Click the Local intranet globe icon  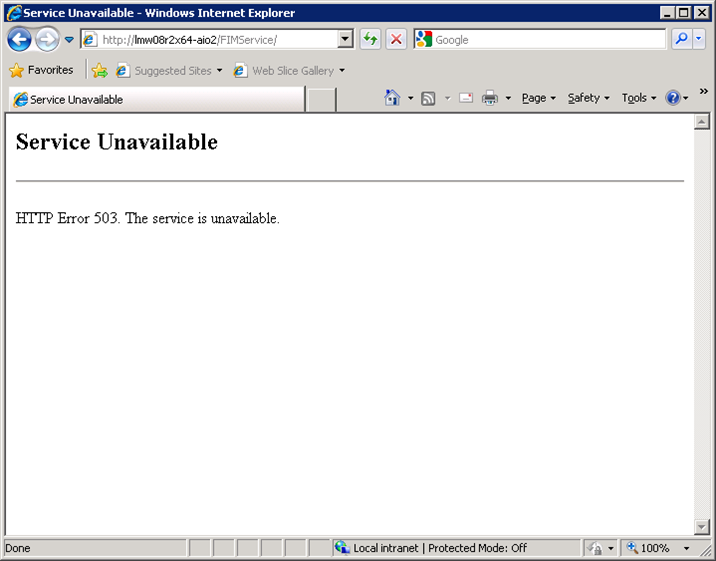[342, 547]
